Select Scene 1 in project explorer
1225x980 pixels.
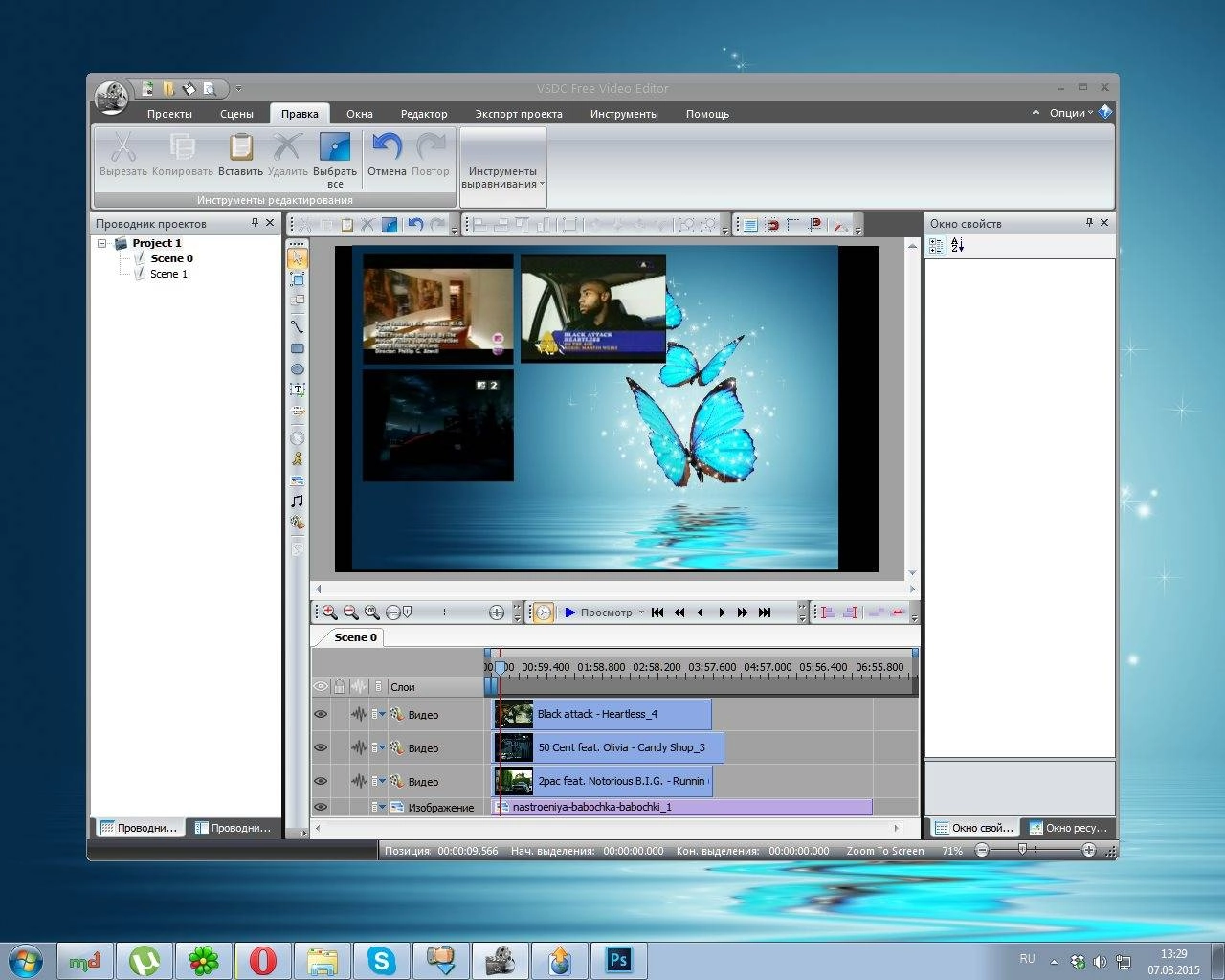(x=168, y=274)
